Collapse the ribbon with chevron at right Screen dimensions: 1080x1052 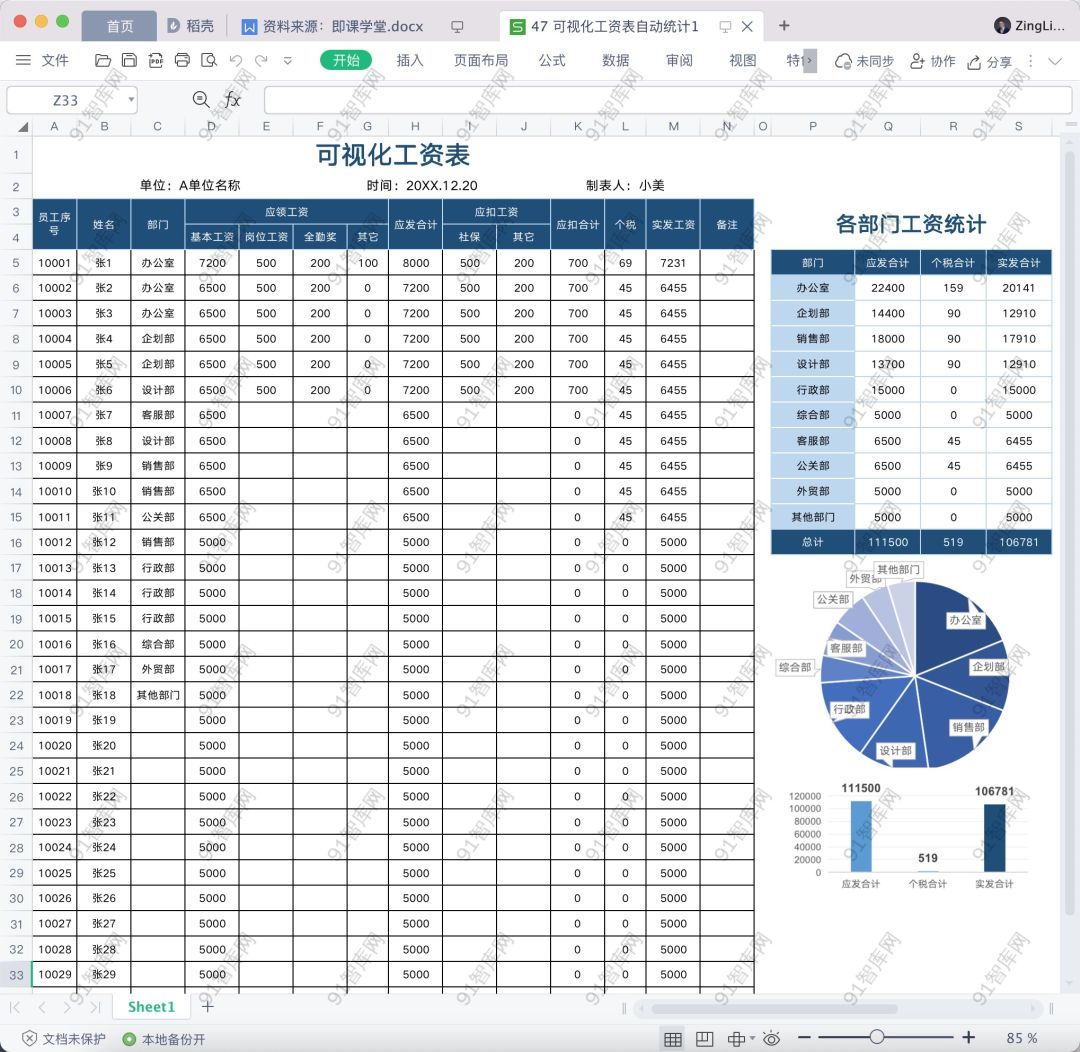pyautogui.click(x=1056, y=61)
